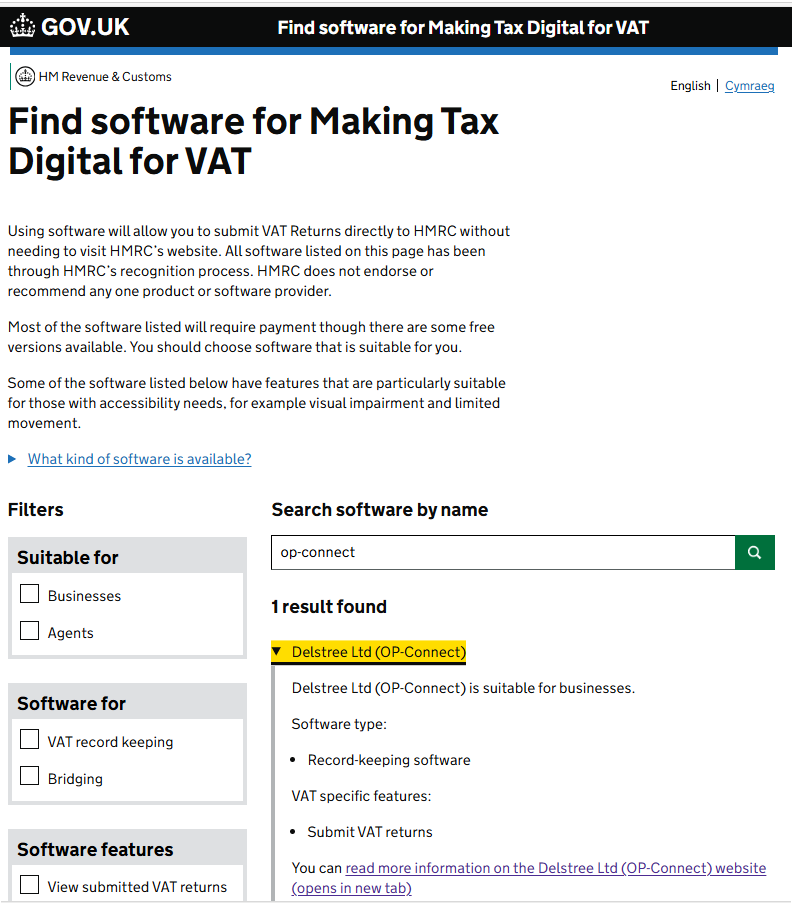The image size is (792, 910).
Task: Click the Search software by name heading
Action: pyautogui.click(x=379, y=510)
